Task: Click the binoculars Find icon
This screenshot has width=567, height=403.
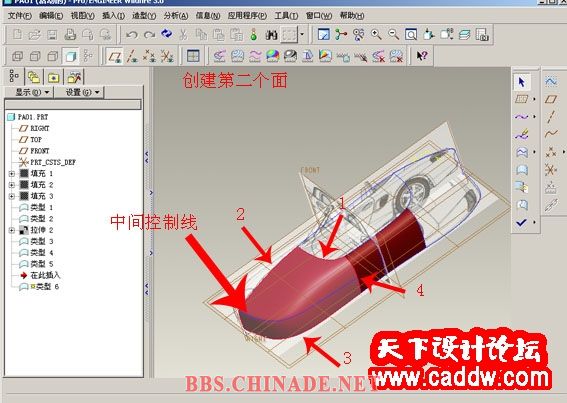Action: pyautogui.click(x=271, y=35)
